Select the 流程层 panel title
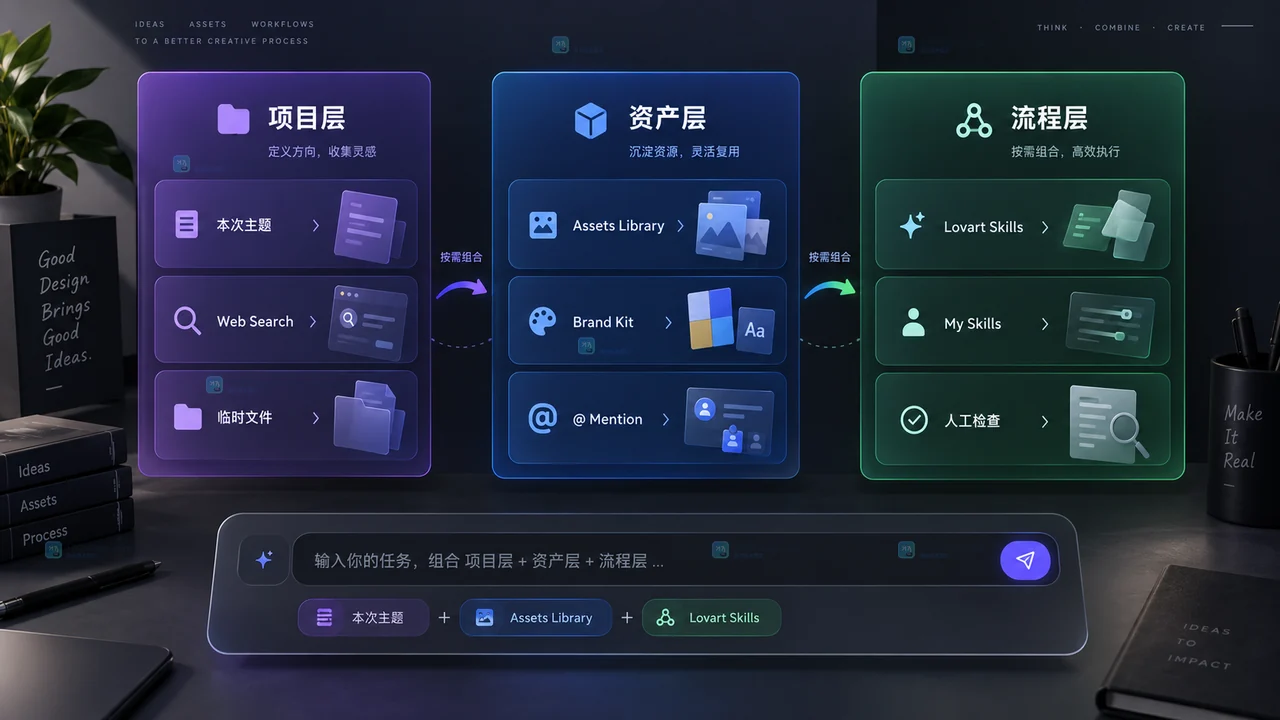This screenshot has width=1280, height=720. (x=1049, y=118)
